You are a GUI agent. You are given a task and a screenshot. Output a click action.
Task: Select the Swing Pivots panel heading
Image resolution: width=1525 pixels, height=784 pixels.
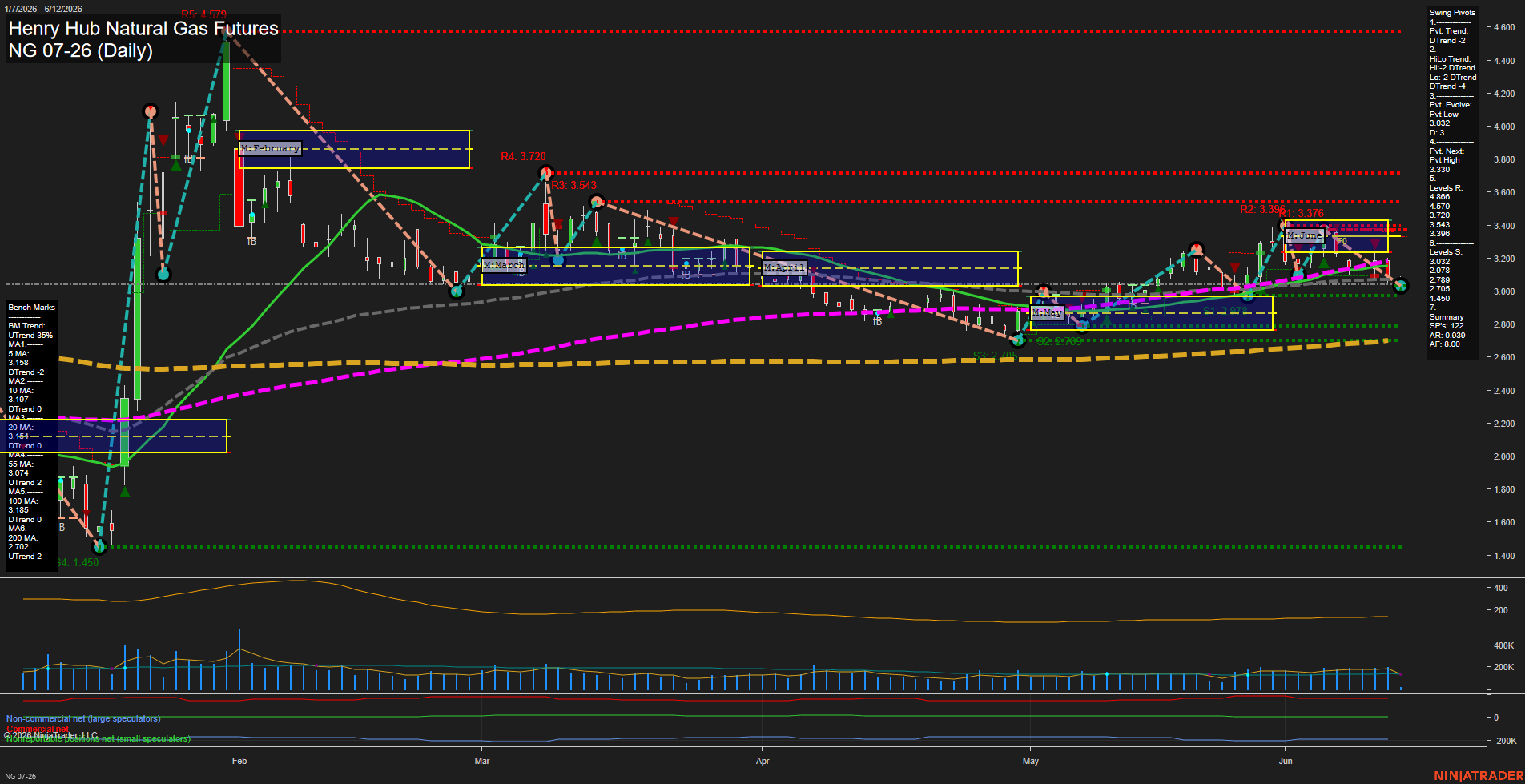coord(1452,13)
